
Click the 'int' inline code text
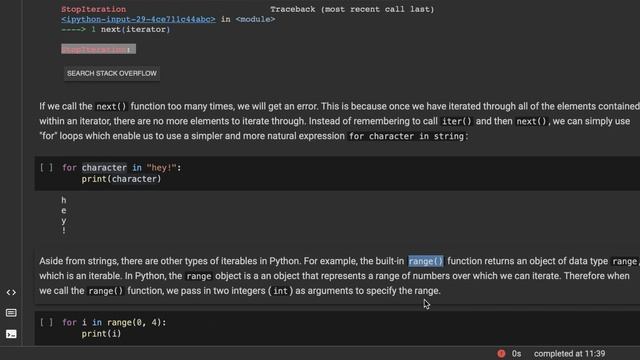(x=280, y=291)
